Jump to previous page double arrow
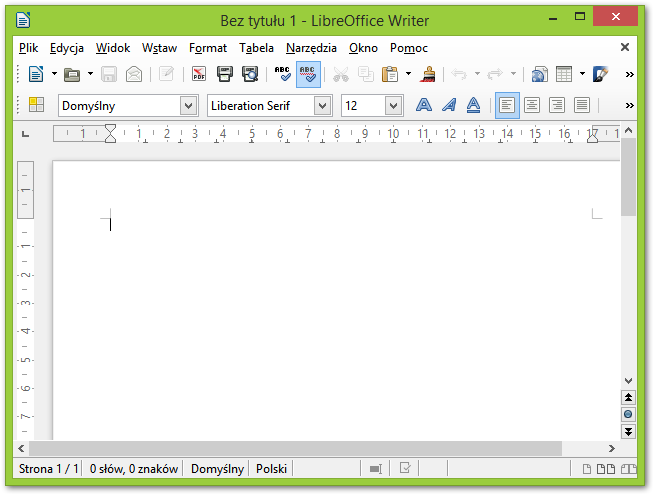This screenshot has height=495, width=654. 628,397
